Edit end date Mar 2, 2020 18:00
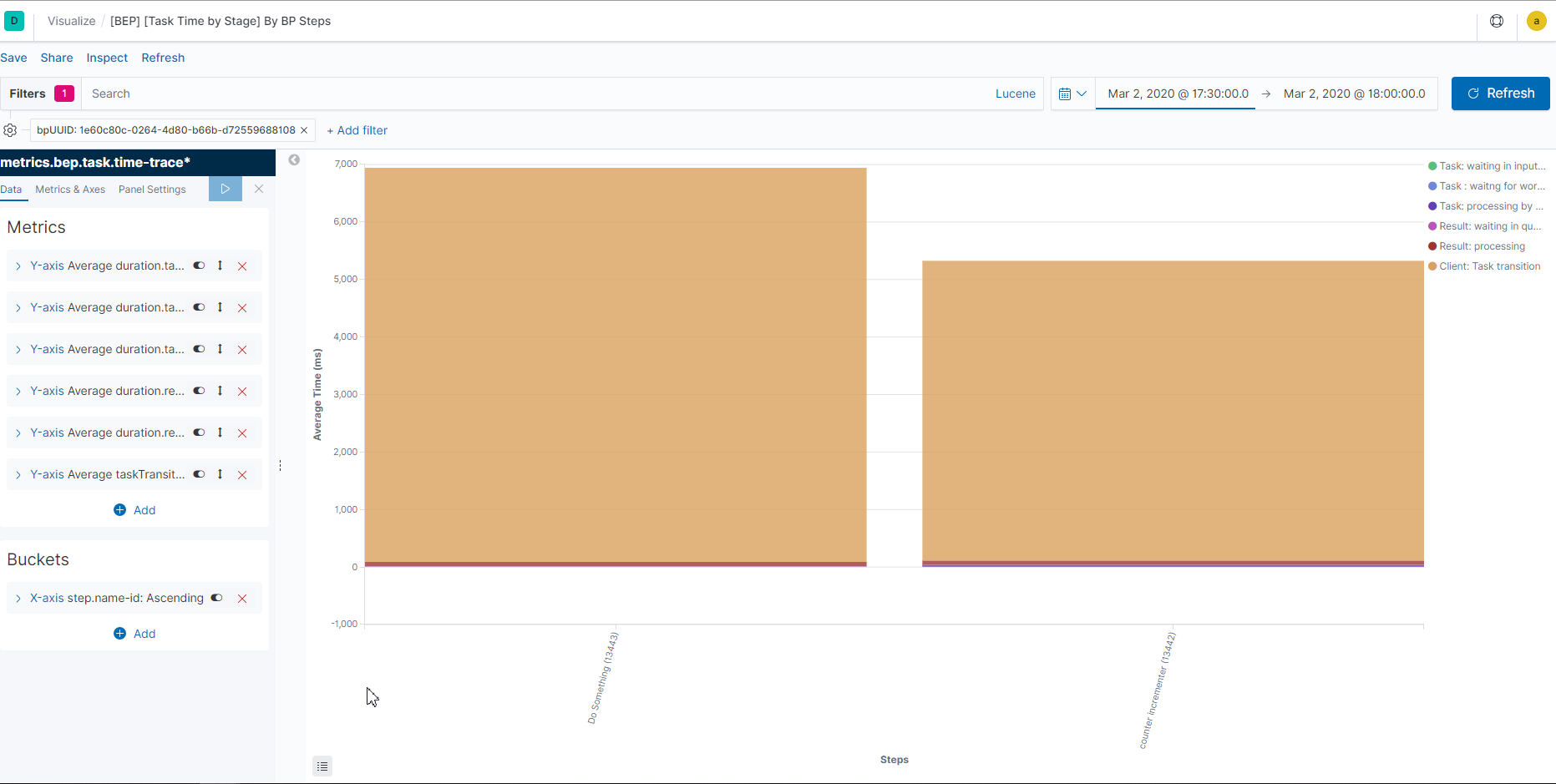This screenshot has height=784, width=1556. tap(1354, 94)
